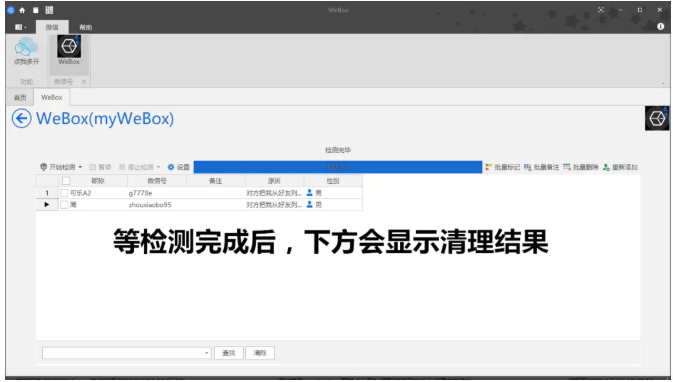Check the checkbox for 周 row
673x382 pixels.
coord(64,205)
